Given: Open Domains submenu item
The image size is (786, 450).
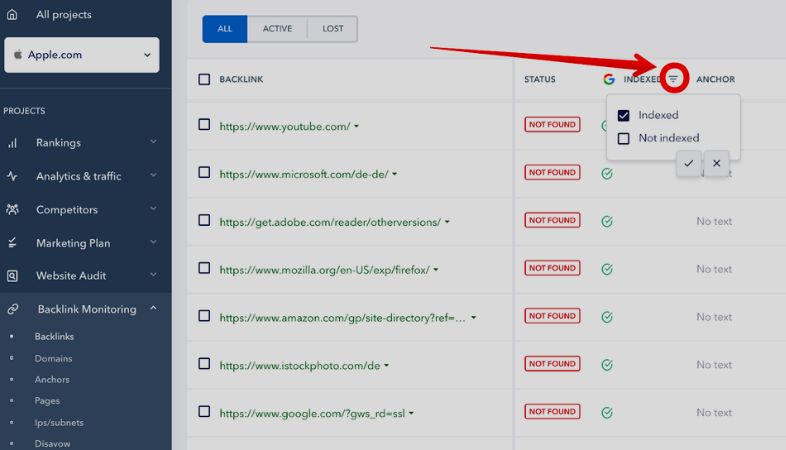Looking at the screenshot, I should (54, 359).
